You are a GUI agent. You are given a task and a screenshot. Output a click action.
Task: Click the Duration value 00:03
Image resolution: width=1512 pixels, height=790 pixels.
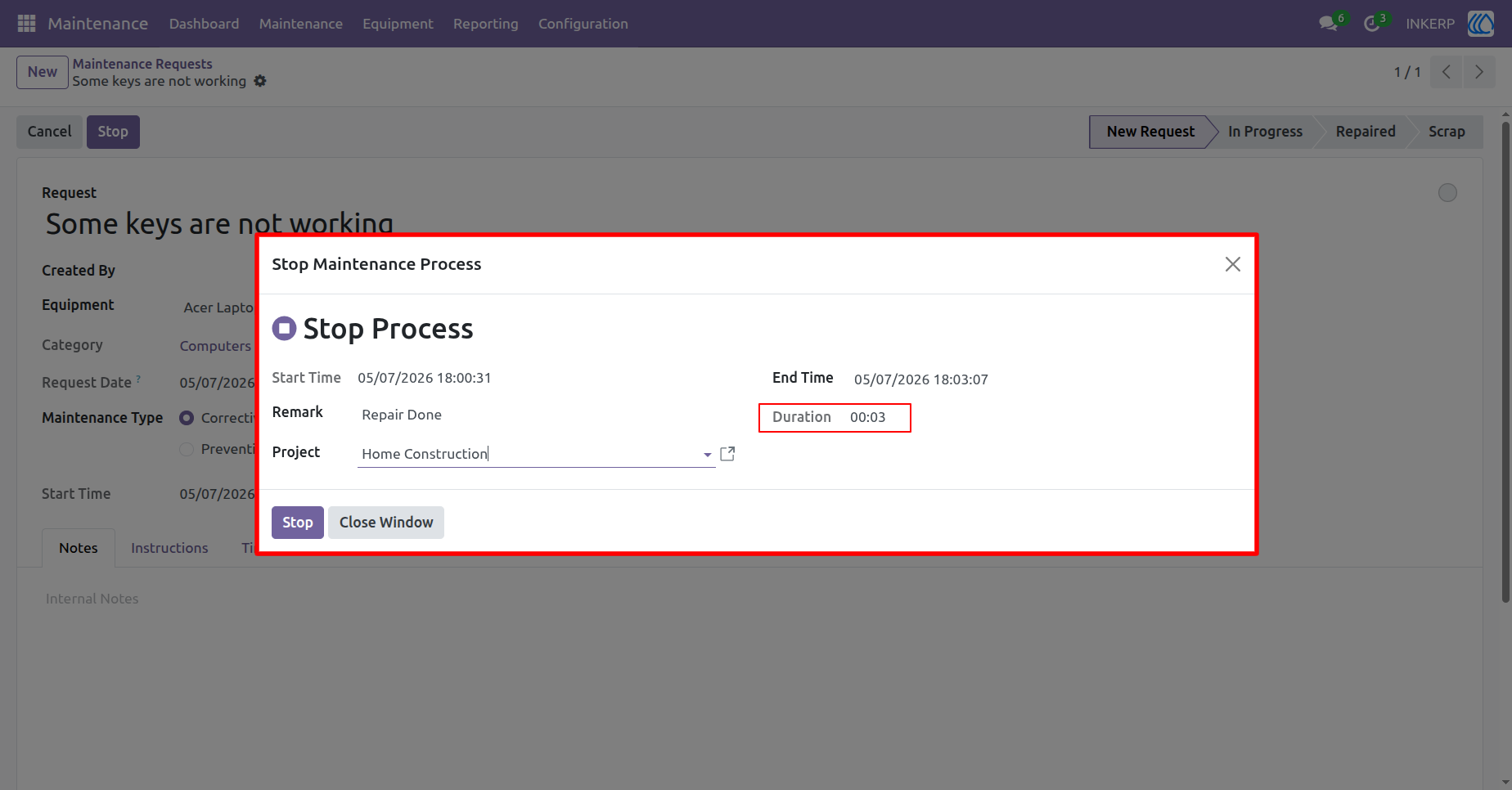pos(867,417)
